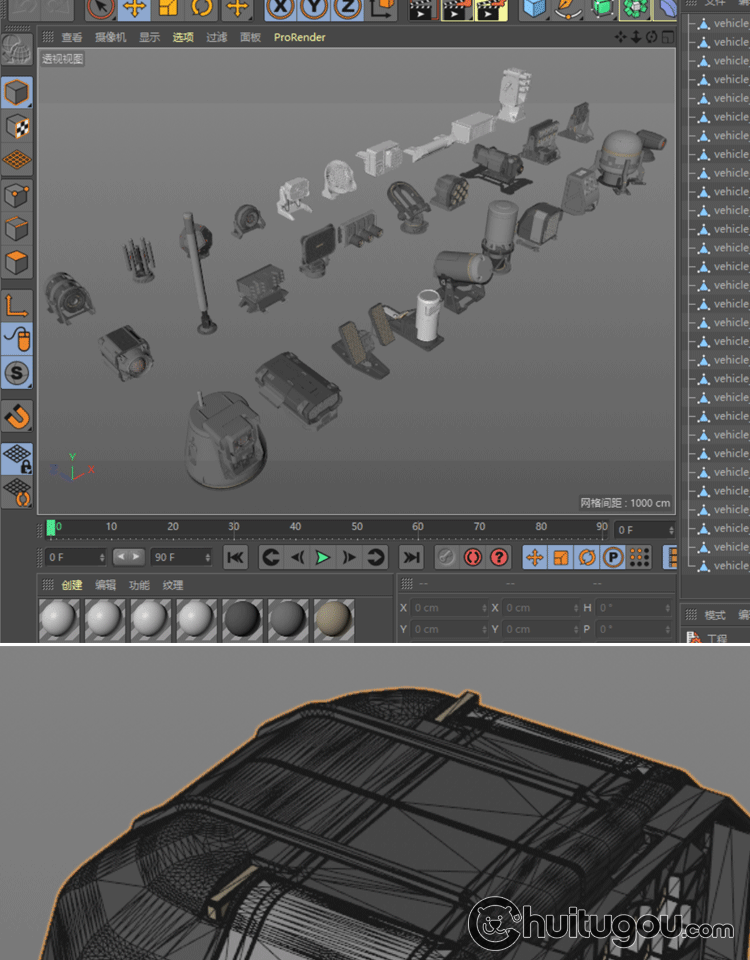The image size is (750, 960).
Task: Toggle the Locked Workplane icon
Action: point(17,458)
